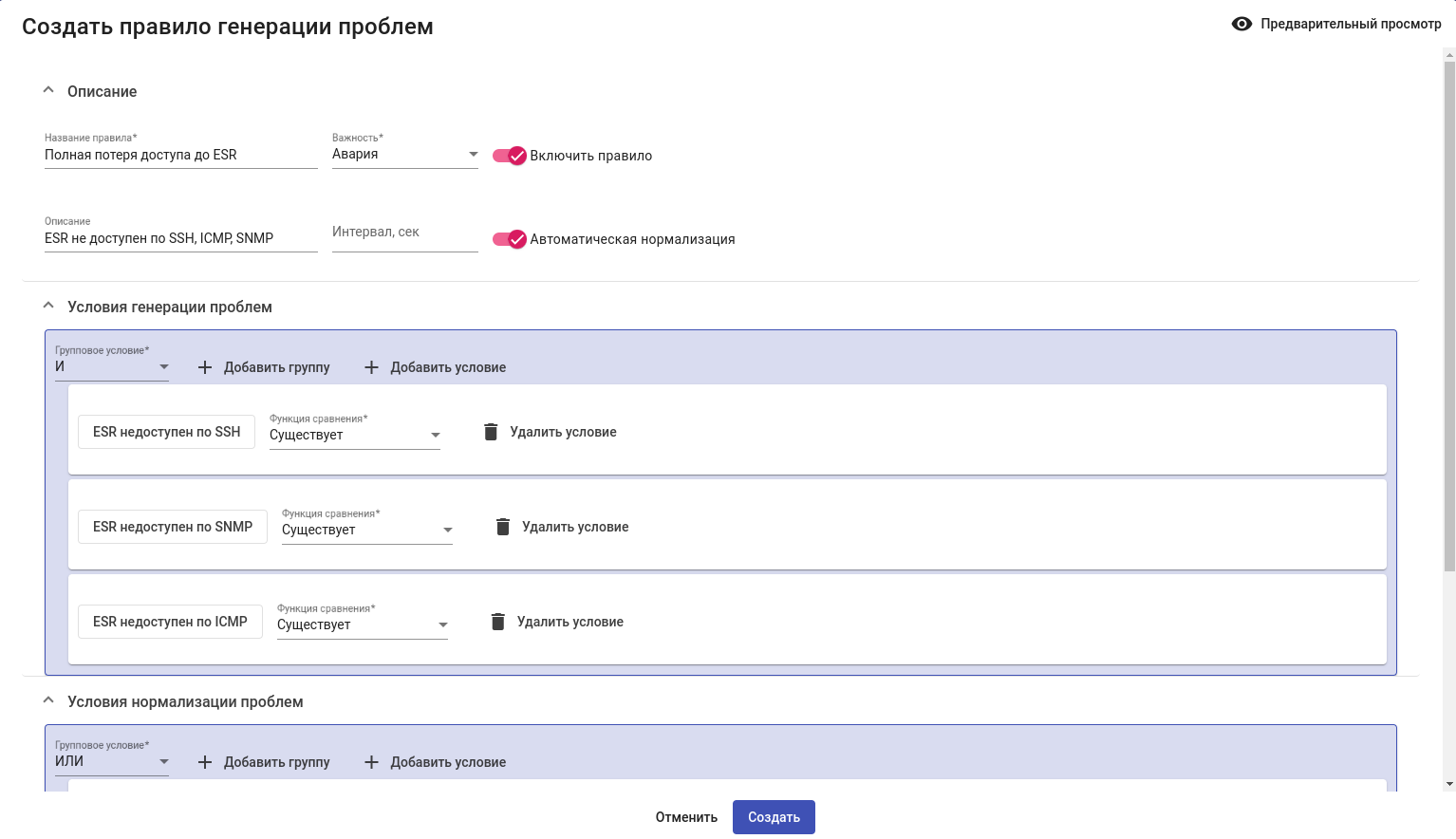
Task: Collapse the 'Описание' section
Action: 48,91
